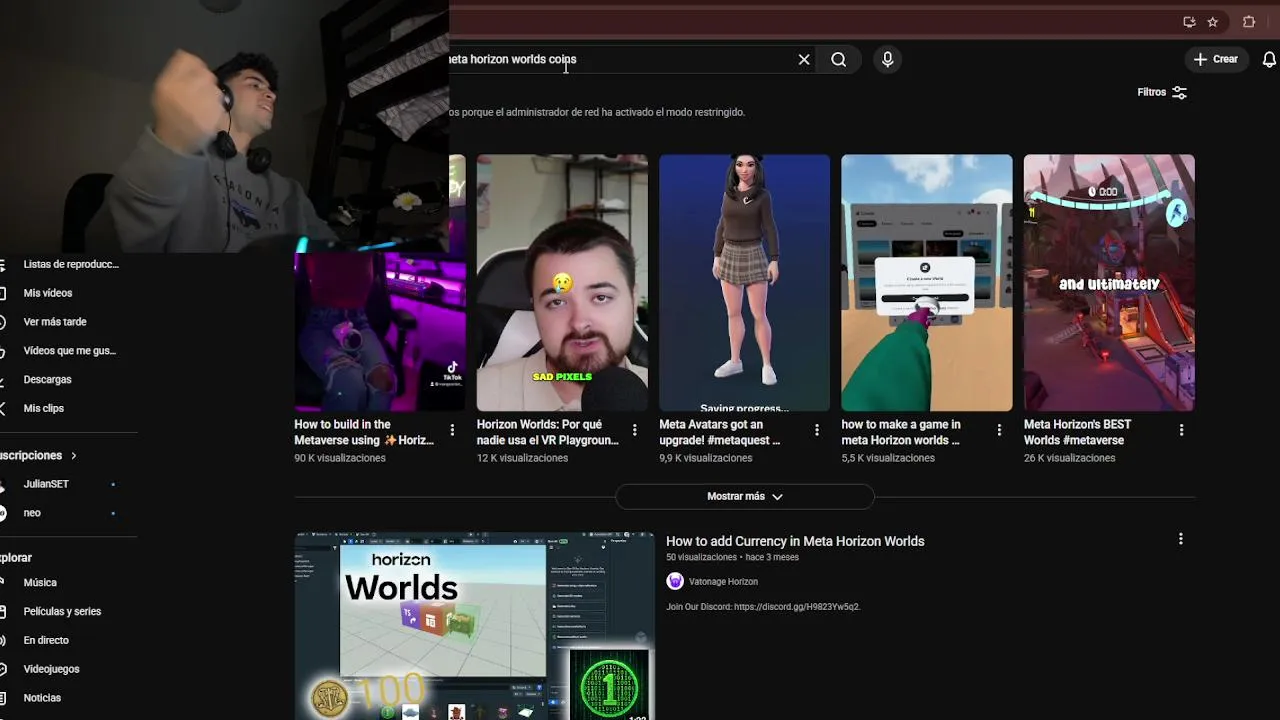
Task: Click the 9,9 K visualizaciones text
Action: pos(706,458)
